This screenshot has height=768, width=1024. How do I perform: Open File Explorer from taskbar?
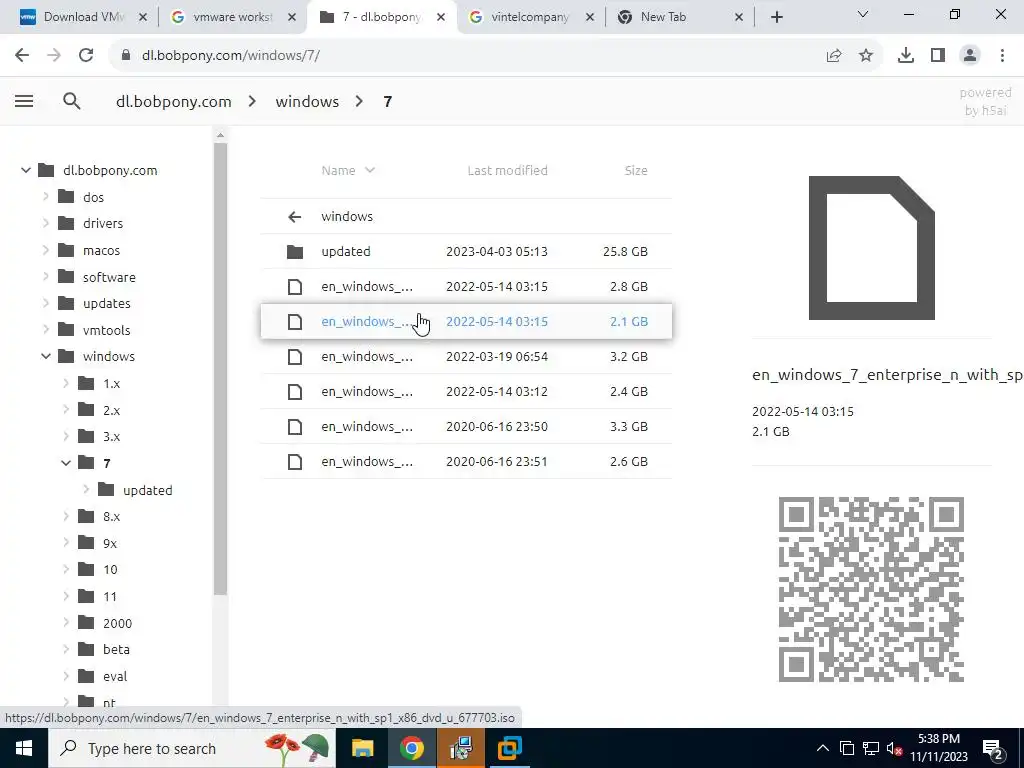(362, 748)
